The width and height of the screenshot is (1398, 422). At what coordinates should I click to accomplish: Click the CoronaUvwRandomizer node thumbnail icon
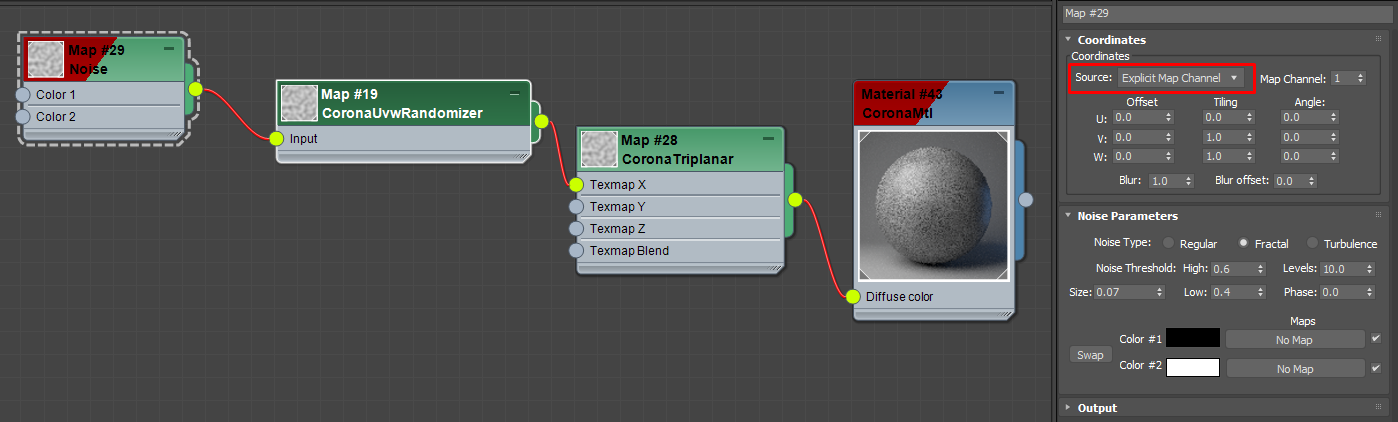pyautogui.click(x=299, y=103)
